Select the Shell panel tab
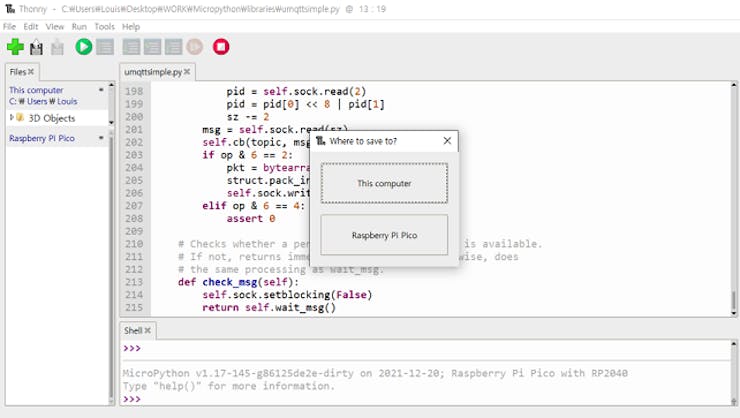The image size is (740, 418). (x=133, y=330)
